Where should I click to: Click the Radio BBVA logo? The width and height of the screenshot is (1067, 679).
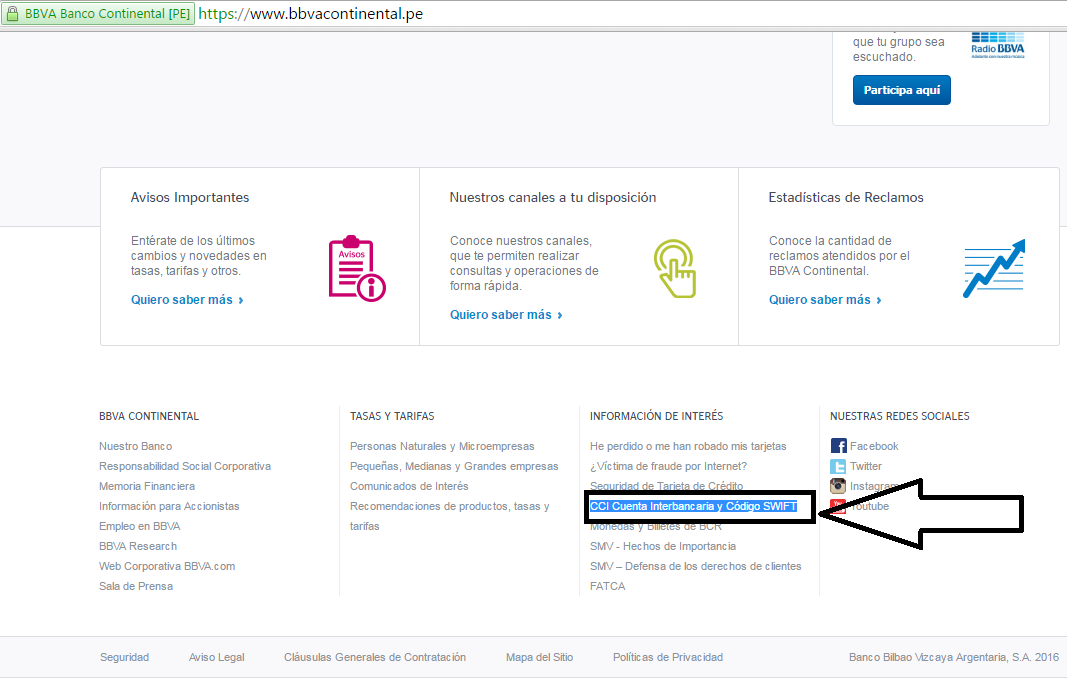point(998,45)
